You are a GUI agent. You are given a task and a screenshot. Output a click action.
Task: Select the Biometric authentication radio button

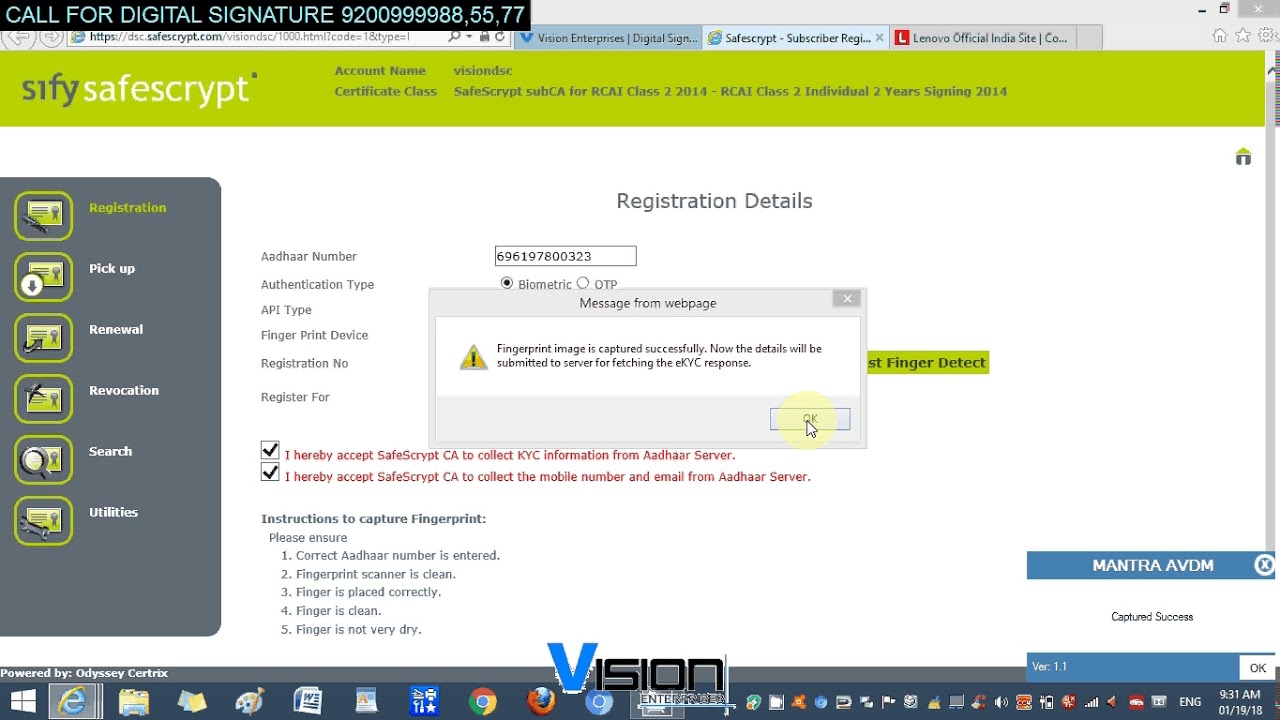[507, 283]
